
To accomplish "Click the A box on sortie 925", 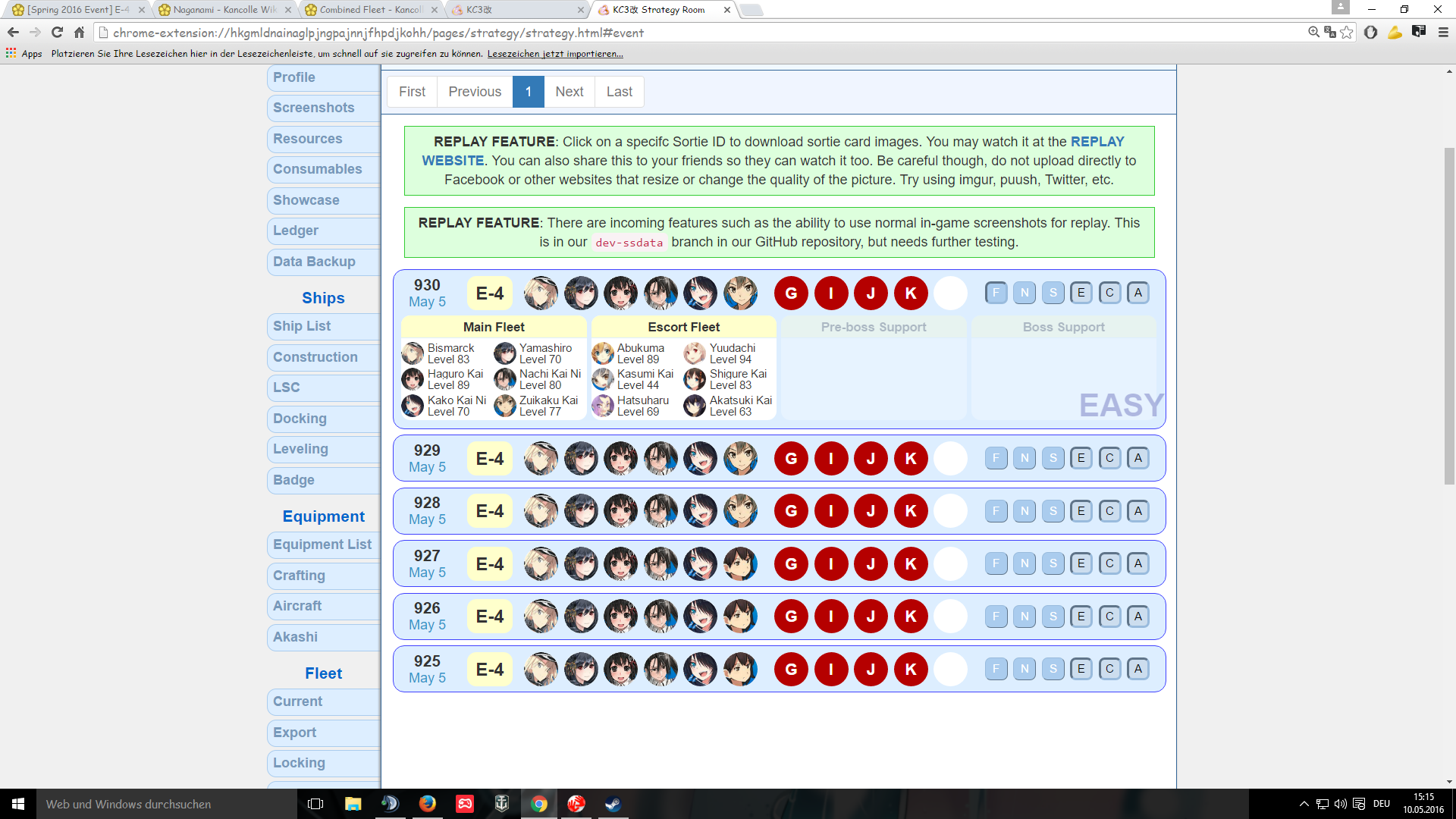I will (1138, 669).
